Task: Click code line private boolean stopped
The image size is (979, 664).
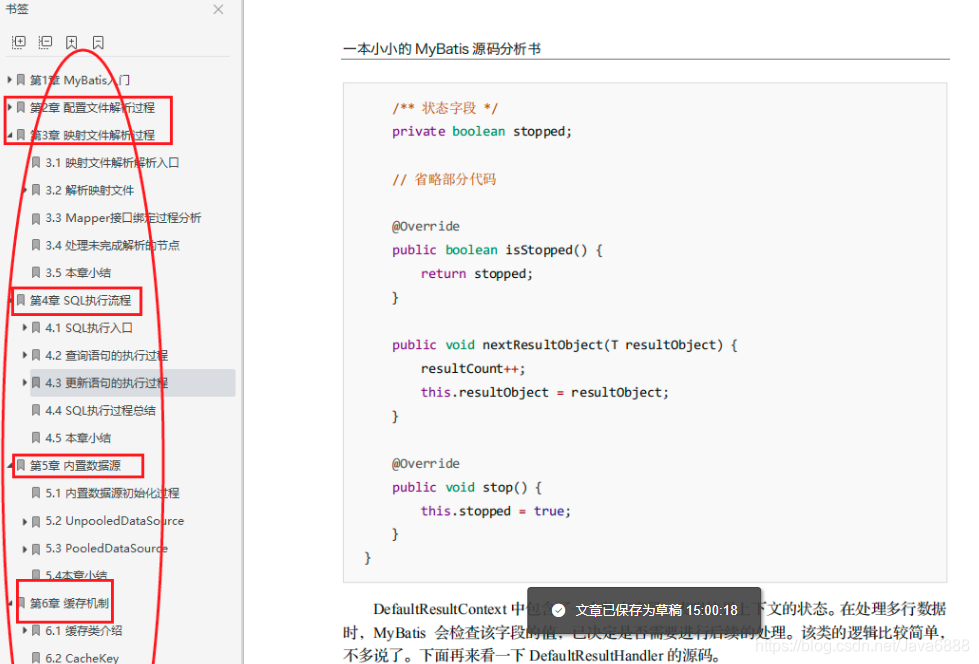Action: pos(481,131)
